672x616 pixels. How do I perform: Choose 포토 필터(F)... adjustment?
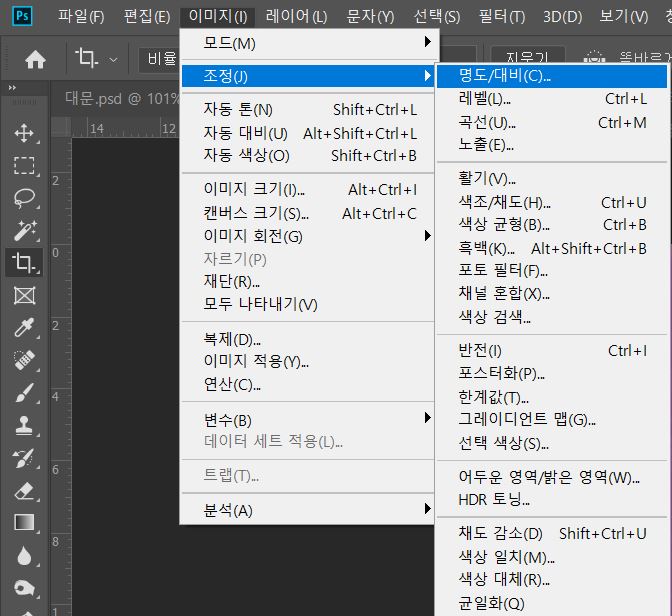pyautogui.click(x=552, y=270)
